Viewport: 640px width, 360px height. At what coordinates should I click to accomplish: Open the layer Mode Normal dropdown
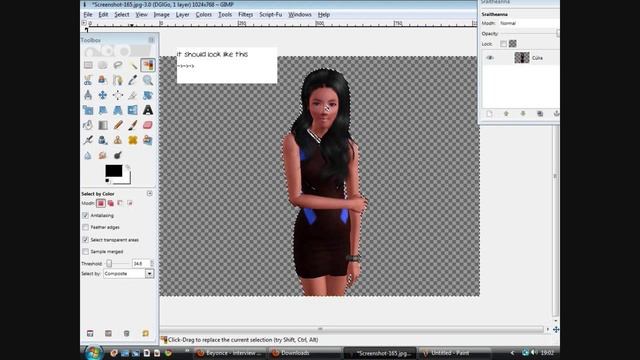(529, 23)
